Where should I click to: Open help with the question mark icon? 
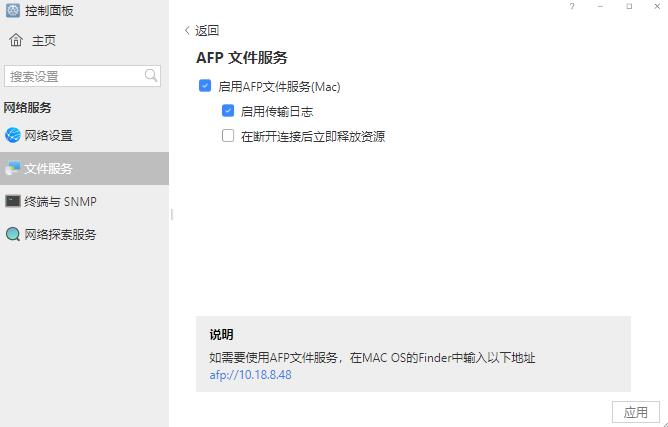572,7
